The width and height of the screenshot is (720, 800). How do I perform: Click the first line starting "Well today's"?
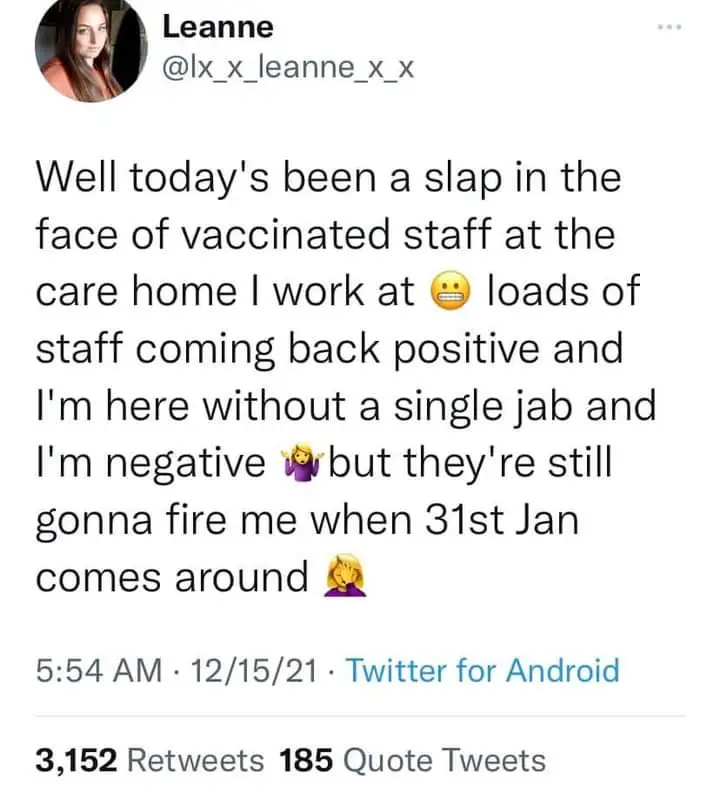[x=328, y=178]
